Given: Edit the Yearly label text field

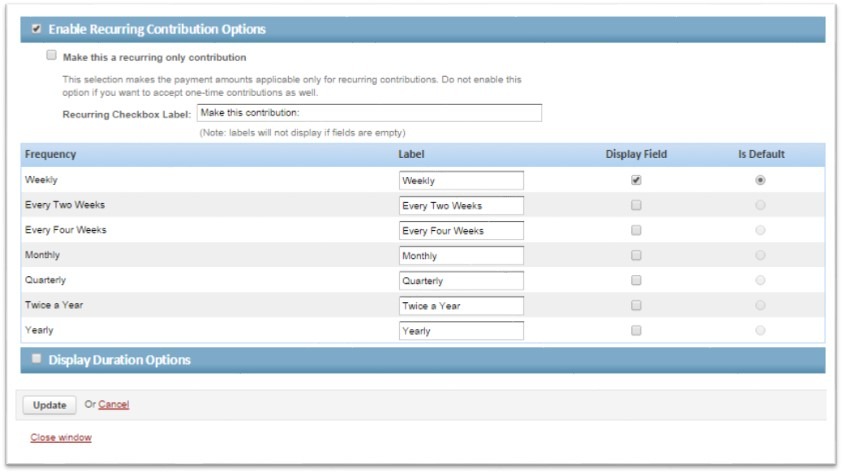Looking at the screenshot, I should point(461,331).
